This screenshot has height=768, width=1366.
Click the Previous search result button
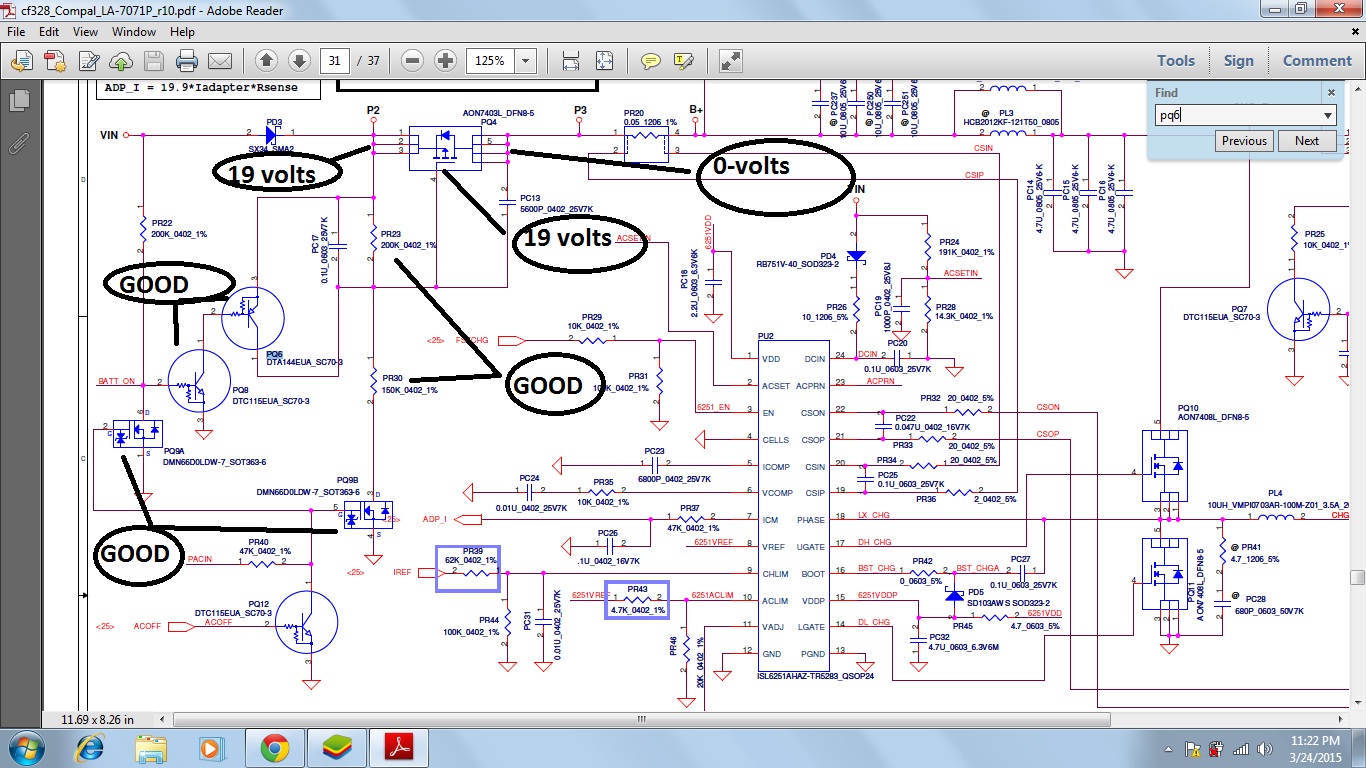[1244, 141]
